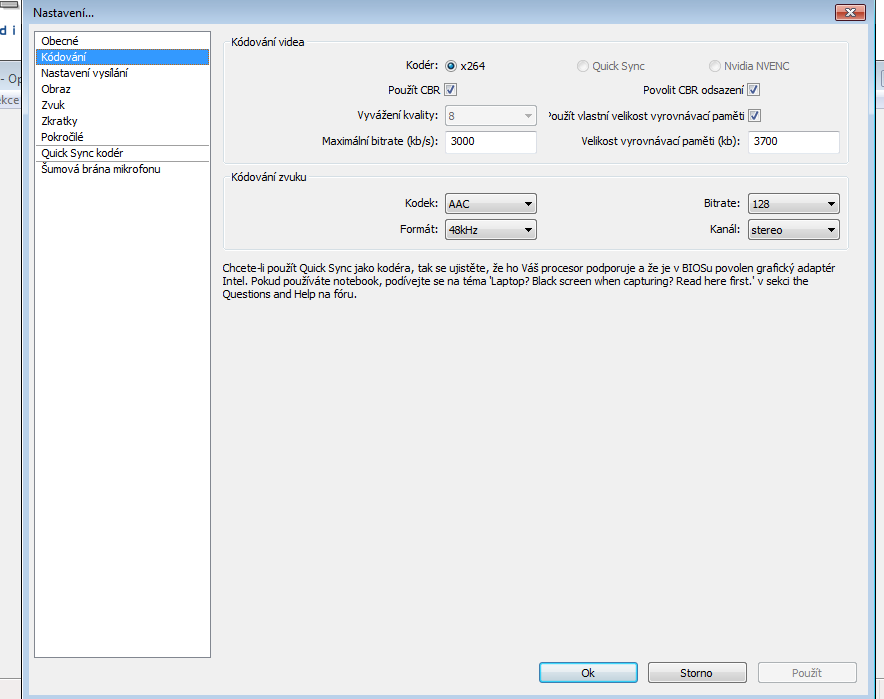Screen dimensions: 884x699
Task: Switch to the Zvuk settings section
Action: (54, 105)
